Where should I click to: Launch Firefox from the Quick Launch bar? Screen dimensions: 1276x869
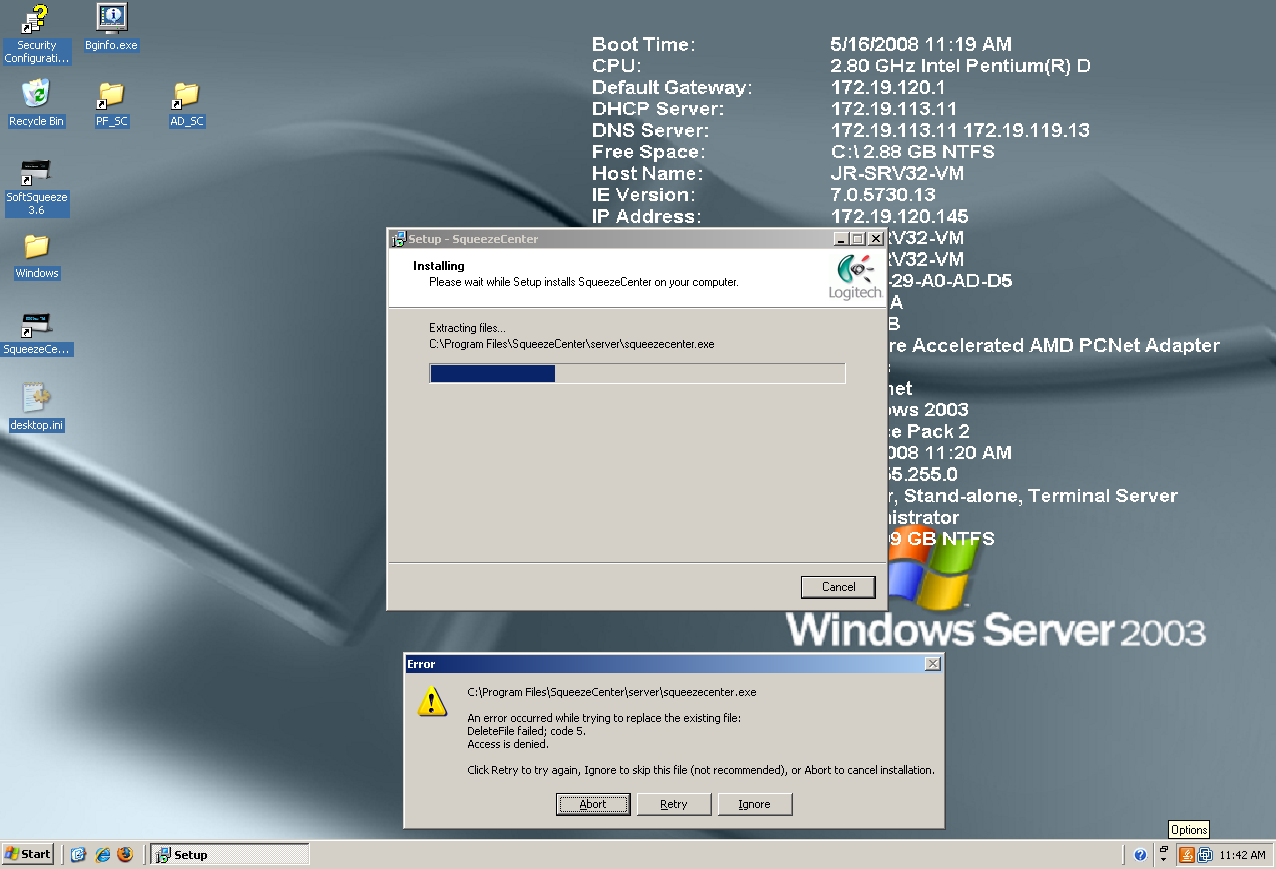coord(125,855)
